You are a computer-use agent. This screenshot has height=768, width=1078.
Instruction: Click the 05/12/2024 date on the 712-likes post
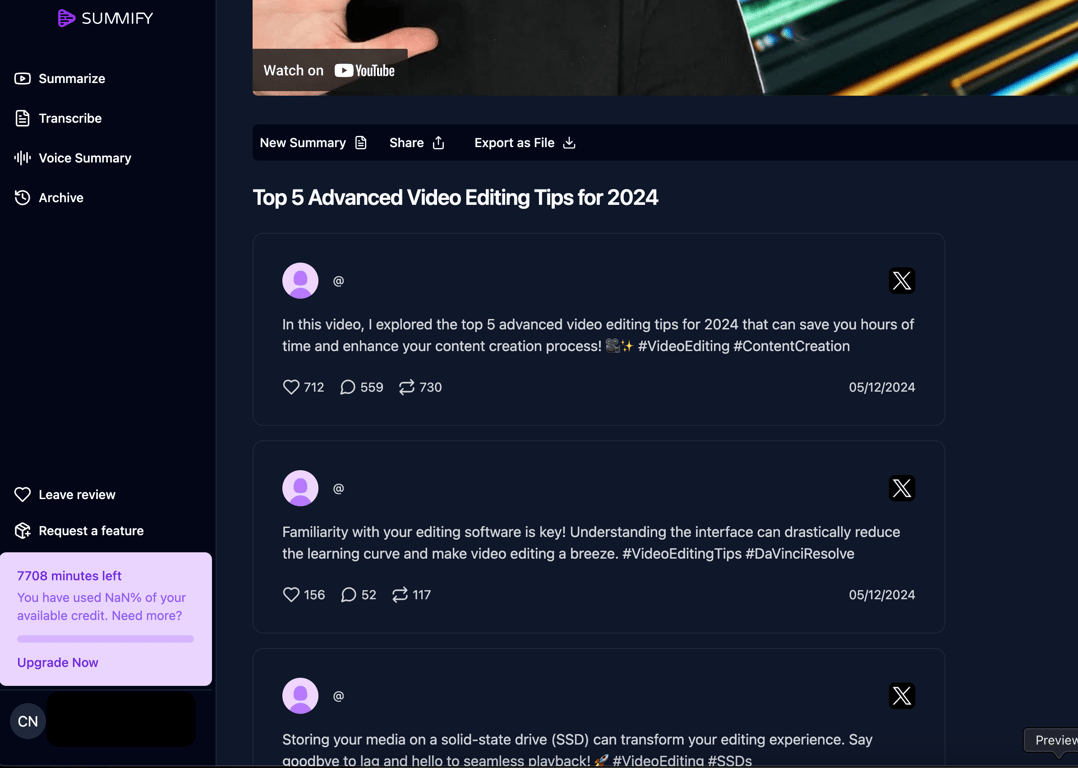(882, 387)
